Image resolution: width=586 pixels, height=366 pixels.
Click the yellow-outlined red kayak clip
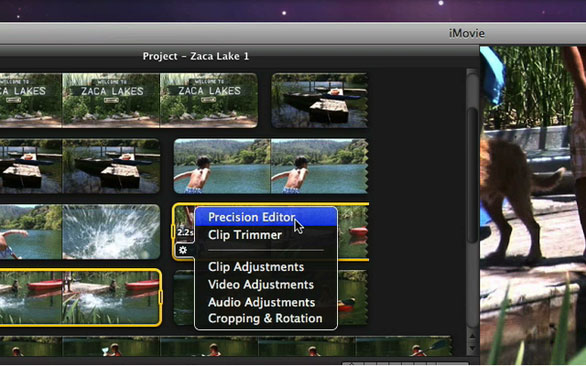(80, 298)
